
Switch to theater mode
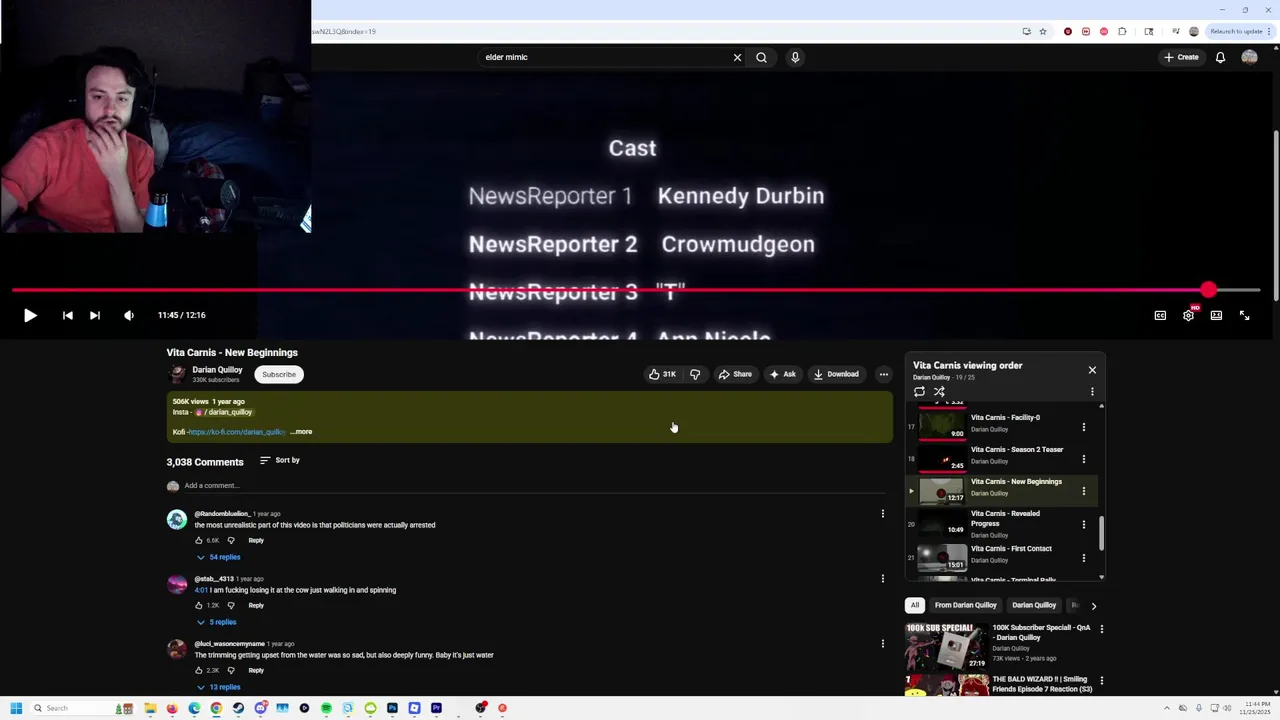tap(1216, 315)
